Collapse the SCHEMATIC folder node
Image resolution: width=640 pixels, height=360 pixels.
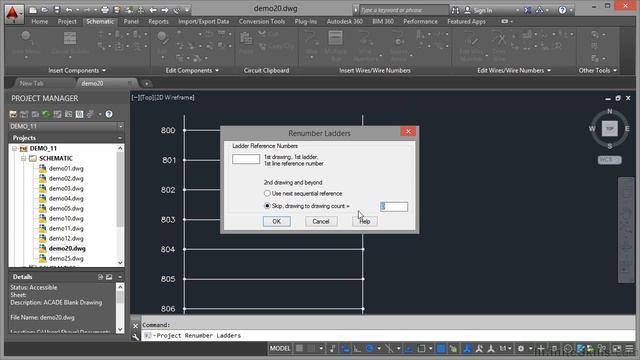point(23,158)
